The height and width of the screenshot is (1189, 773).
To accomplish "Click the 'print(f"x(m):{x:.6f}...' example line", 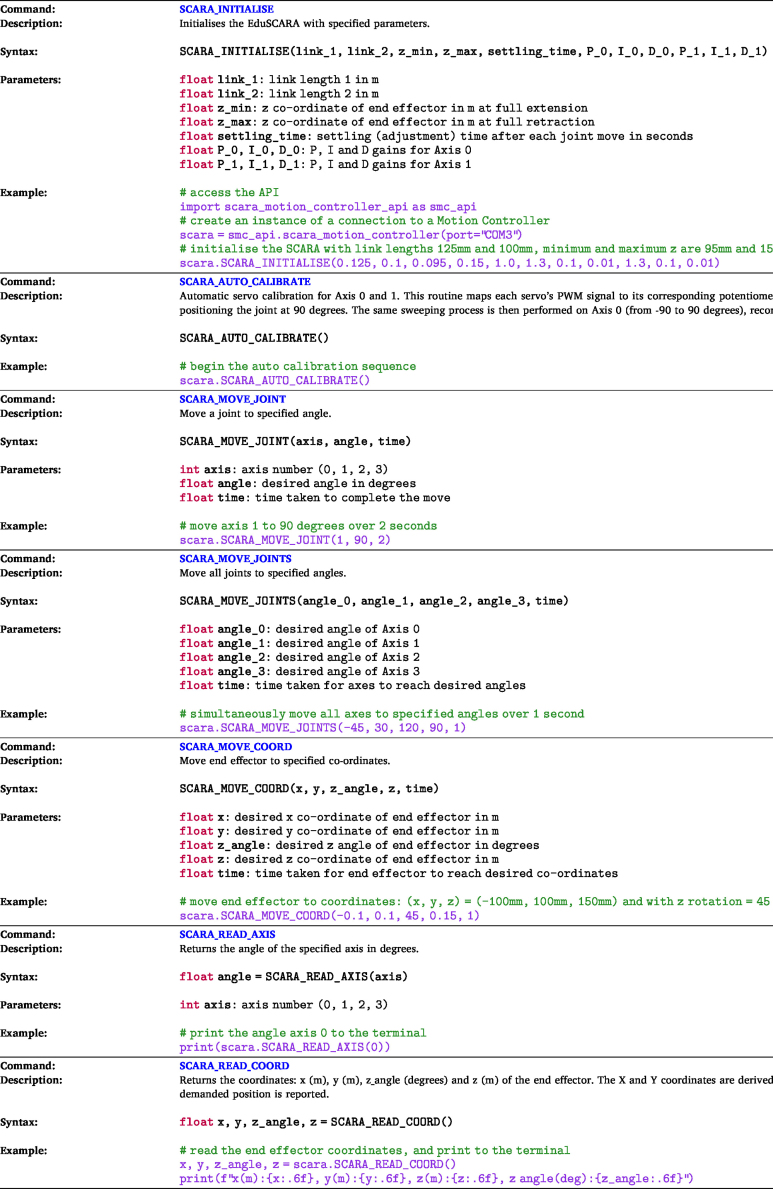I will tap(436, 1179).
